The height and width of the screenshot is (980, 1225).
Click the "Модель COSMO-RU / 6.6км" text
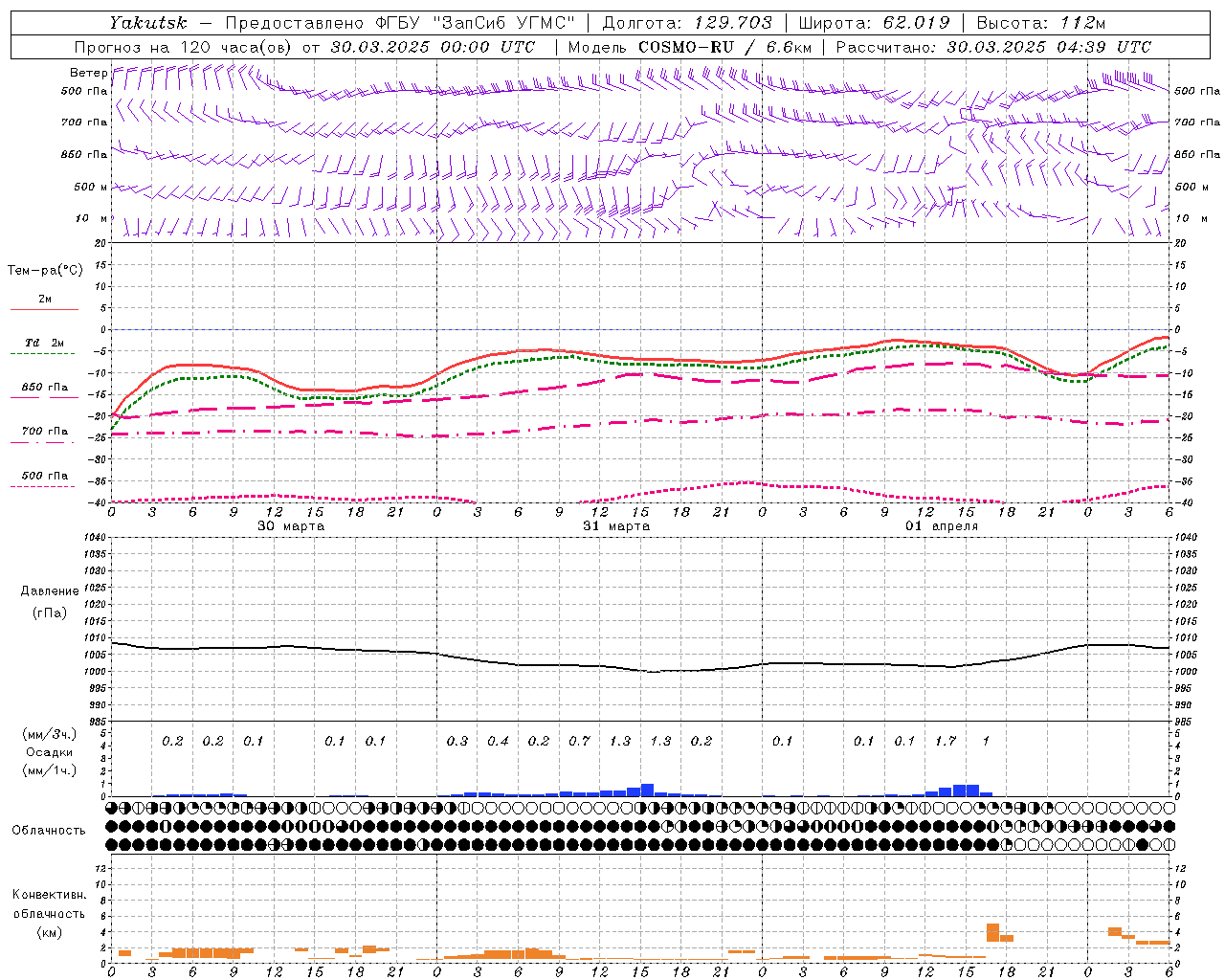689,47
